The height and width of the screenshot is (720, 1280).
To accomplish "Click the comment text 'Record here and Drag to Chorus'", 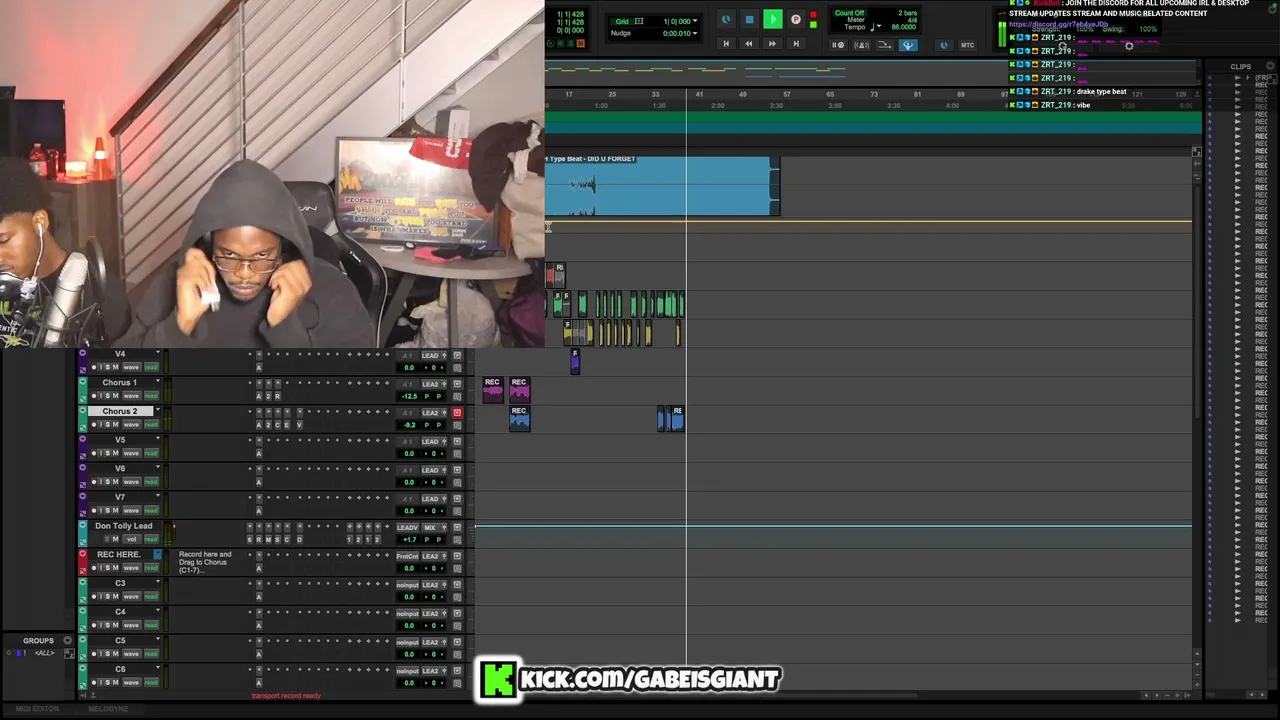I will pos(205,562).
